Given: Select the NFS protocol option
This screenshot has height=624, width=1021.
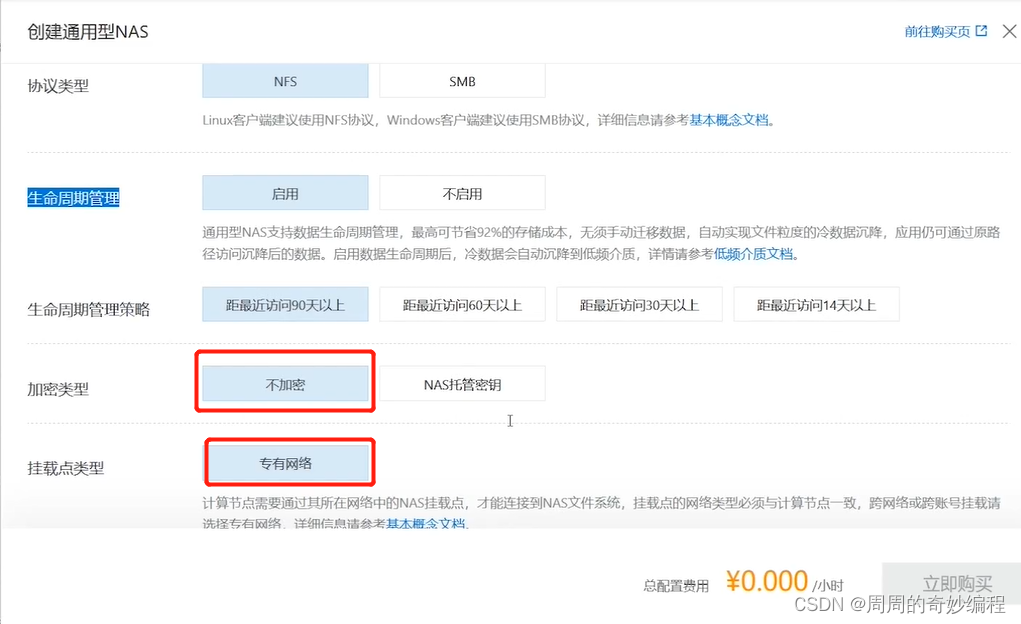Looking at the screenshot, I should pos(285,81).
